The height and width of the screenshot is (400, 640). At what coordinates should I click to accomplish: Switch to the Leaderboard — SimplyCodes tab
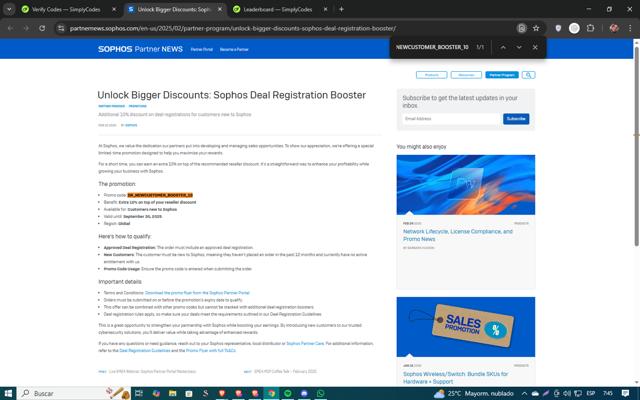pos(278,9)
